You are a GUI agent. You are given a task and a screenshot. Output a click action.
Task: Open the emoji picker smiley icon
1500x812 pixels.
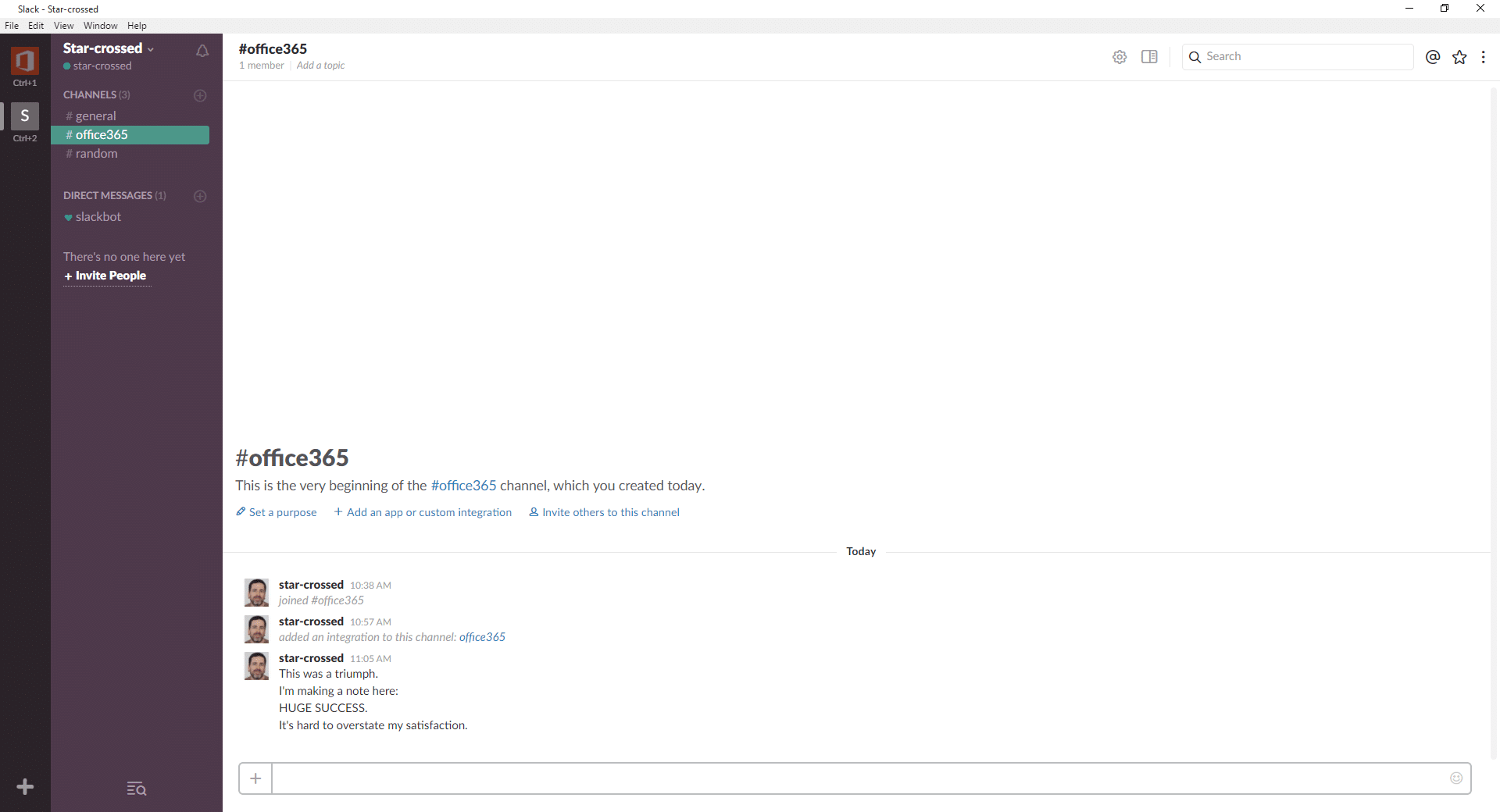tap(1456, 778)
